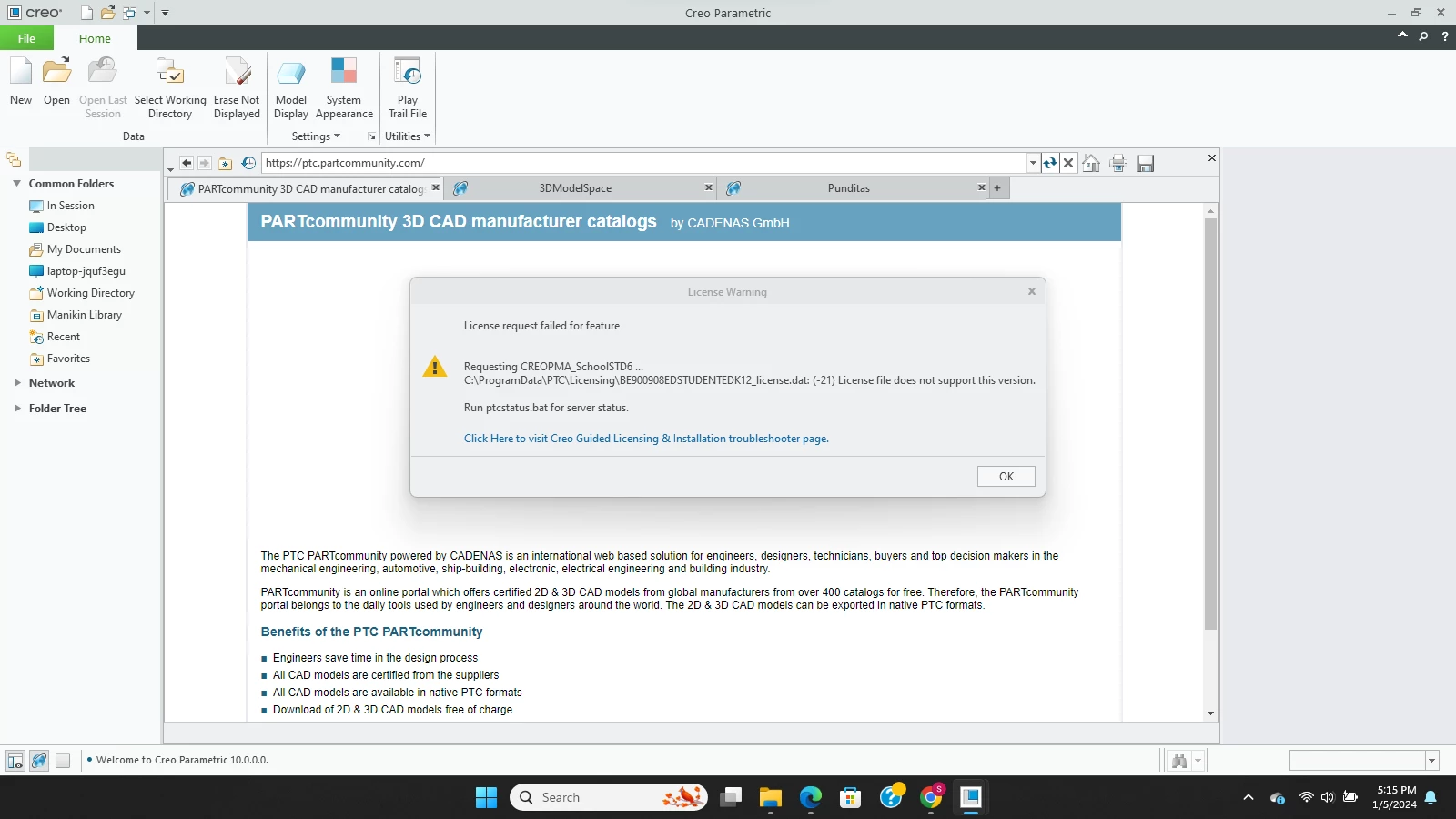Open windows switcher dropdown arrow
This screenshot has width=1456, height=819.
(x=147, y=13)
